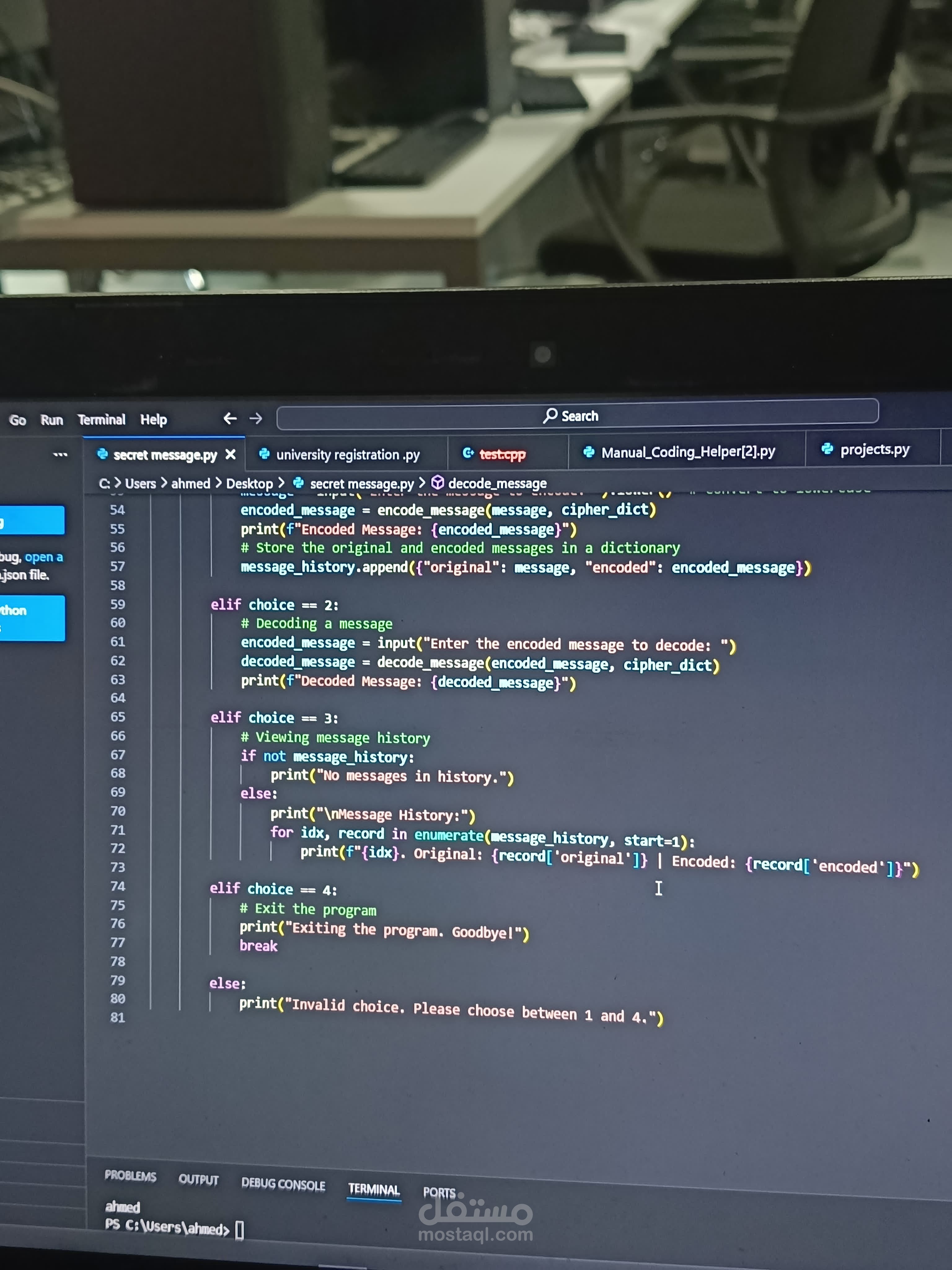Click line number 65 in the gutter
This screenshot has height=1270, width=952.
pyautogui.click(x=118, y=717)
